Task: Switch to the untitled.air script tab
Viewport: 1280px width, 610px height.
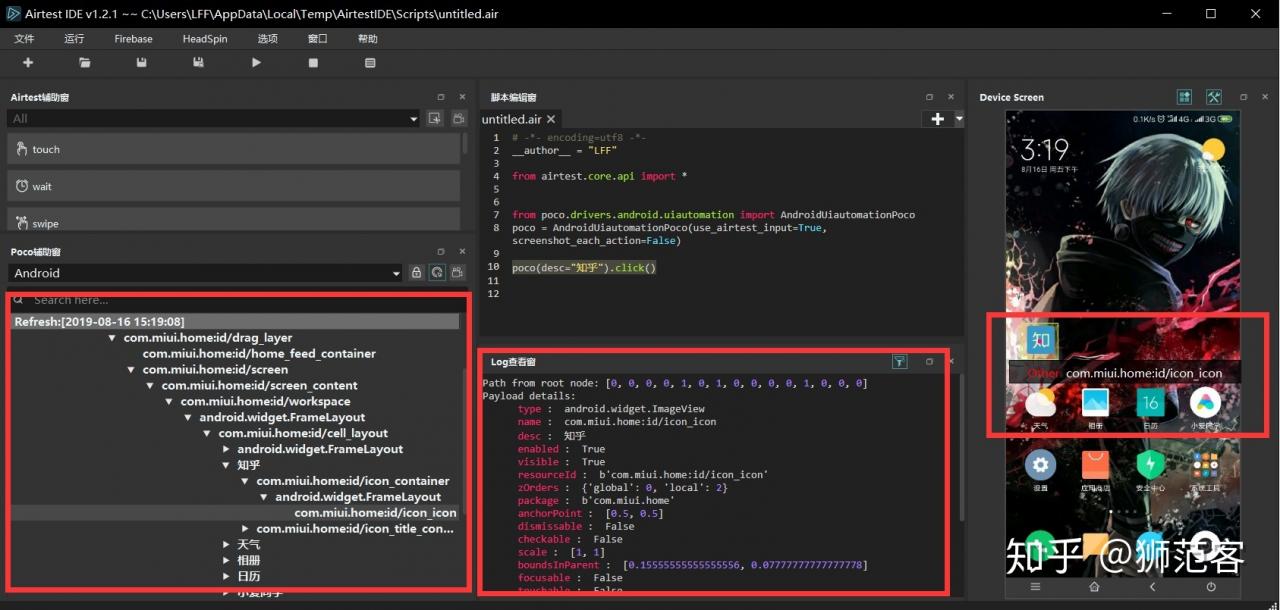Action: [x=512, y=119]
